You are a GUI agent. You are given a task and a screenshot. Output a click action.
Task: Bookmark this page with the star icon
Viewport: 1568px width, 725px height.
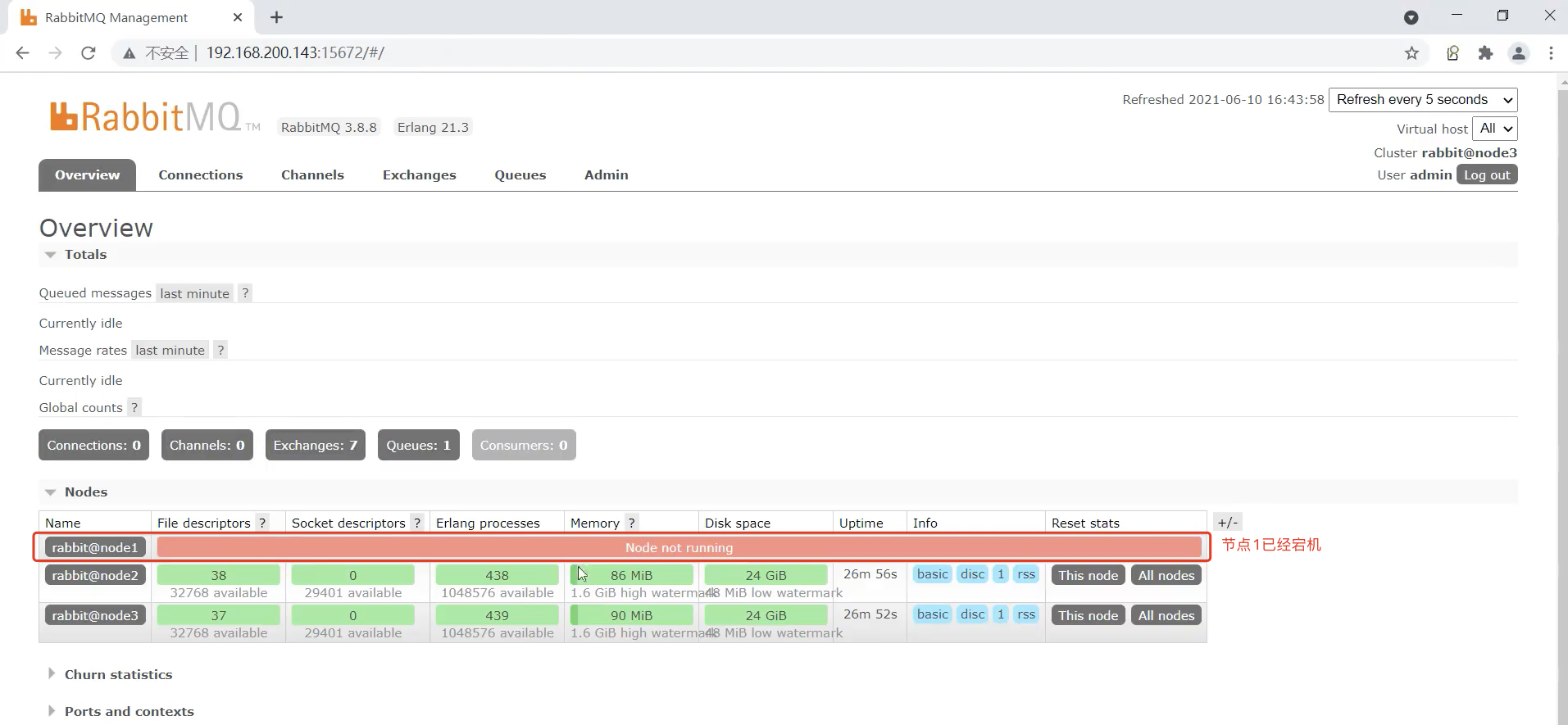click(x=1411, y=53)
